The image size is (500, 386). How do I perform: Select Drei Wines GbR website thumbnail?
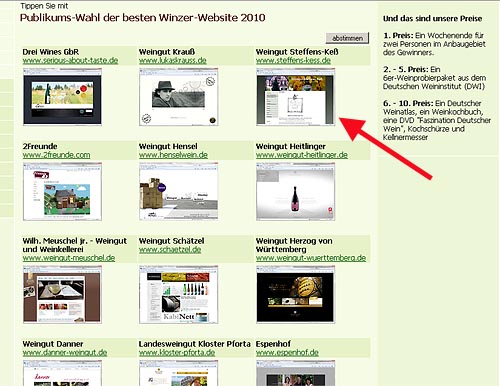[x=62, y=97]
